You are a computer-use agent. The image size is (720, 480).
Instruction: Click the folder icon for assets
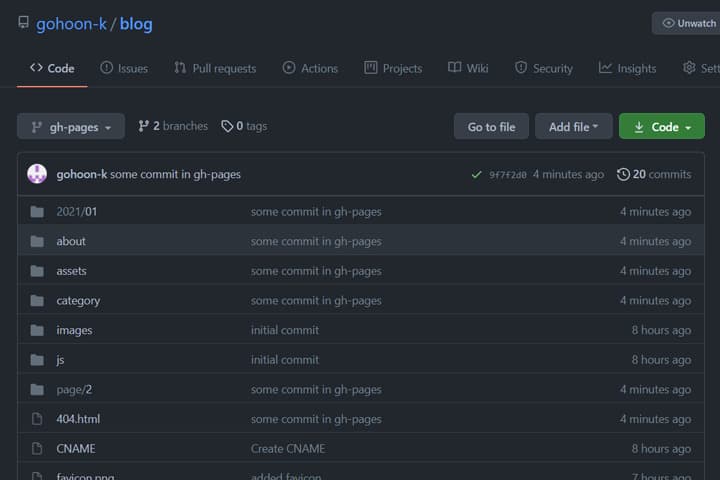click(x=37, y=271)
